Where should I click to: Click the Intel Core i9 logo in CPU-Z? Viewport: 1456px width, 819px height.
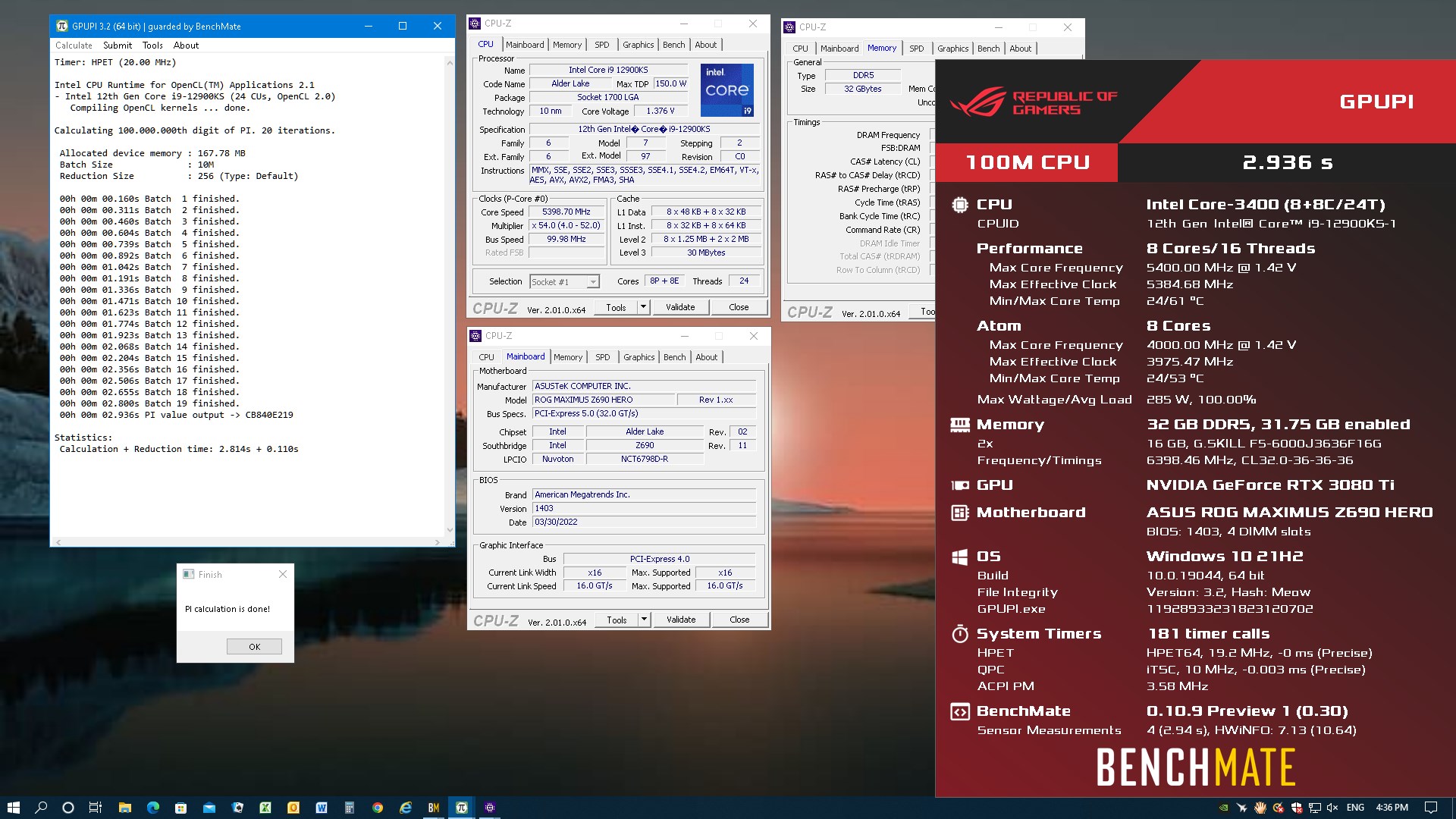[726, 89]
